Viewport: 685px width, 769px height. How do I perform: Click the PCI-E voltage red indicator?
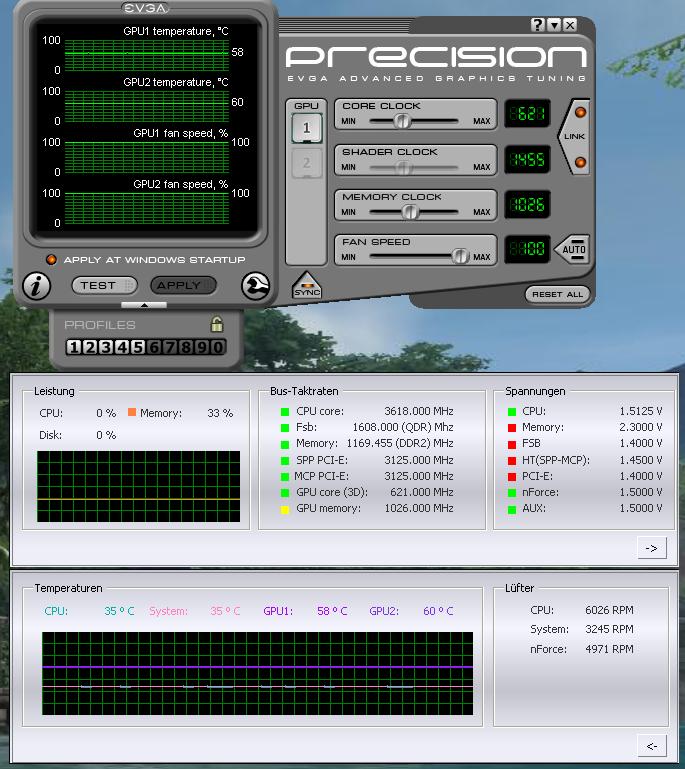click(x=512, y=477)
